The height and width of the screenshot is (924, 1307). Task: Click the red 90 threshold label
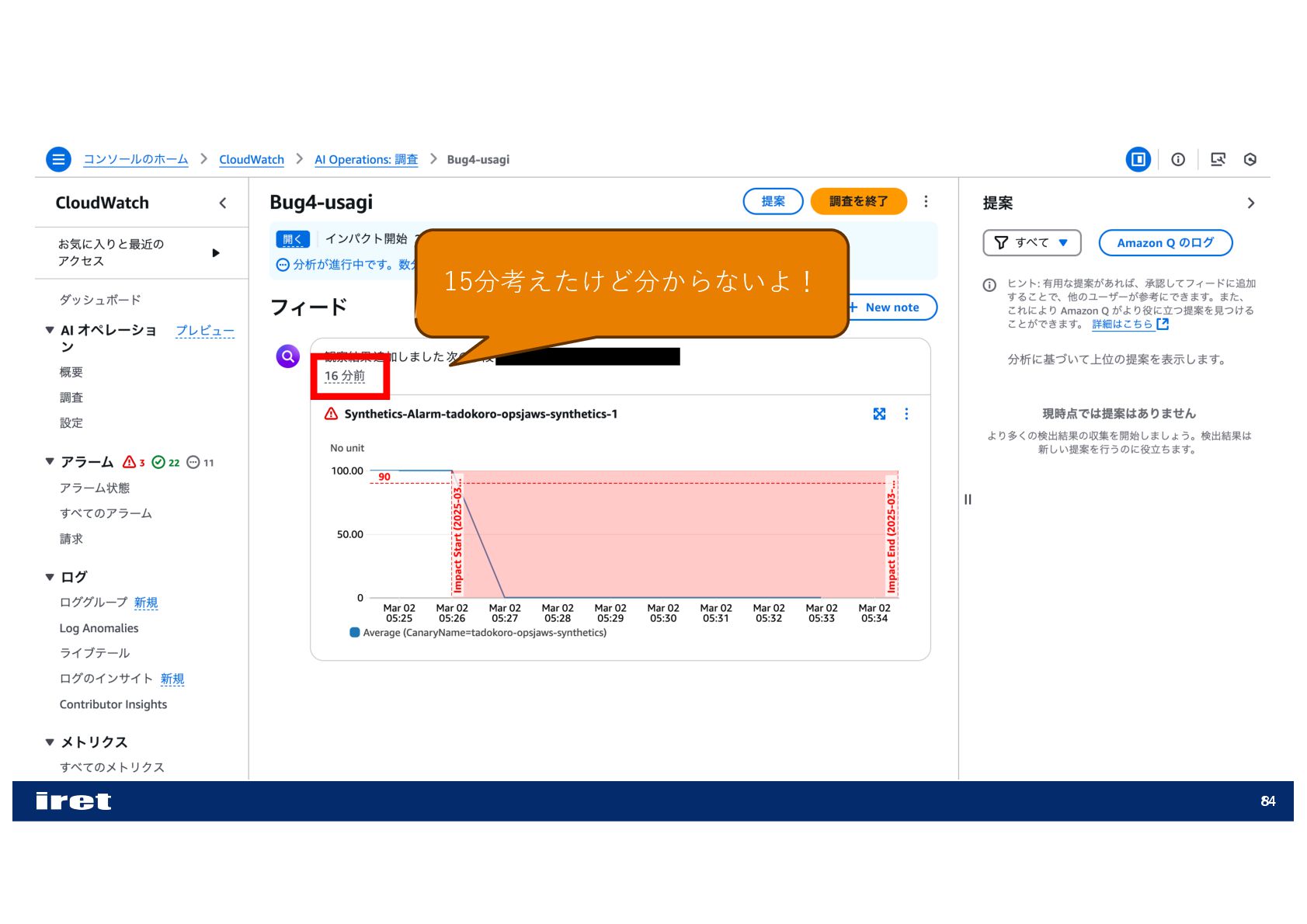coord(384,477)
